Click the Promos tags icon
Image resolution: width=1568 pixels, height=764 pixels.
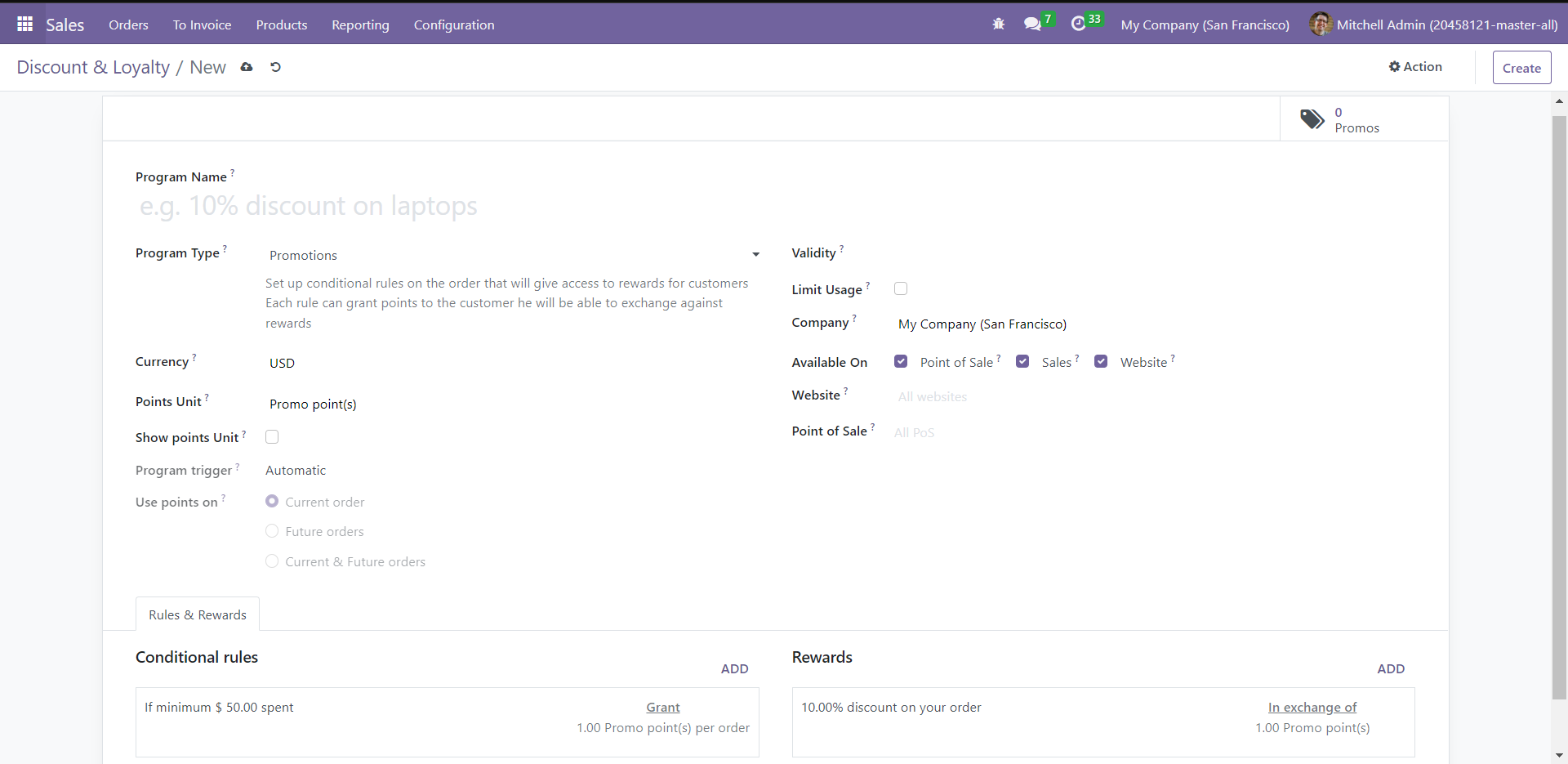tap(1312, 119)
